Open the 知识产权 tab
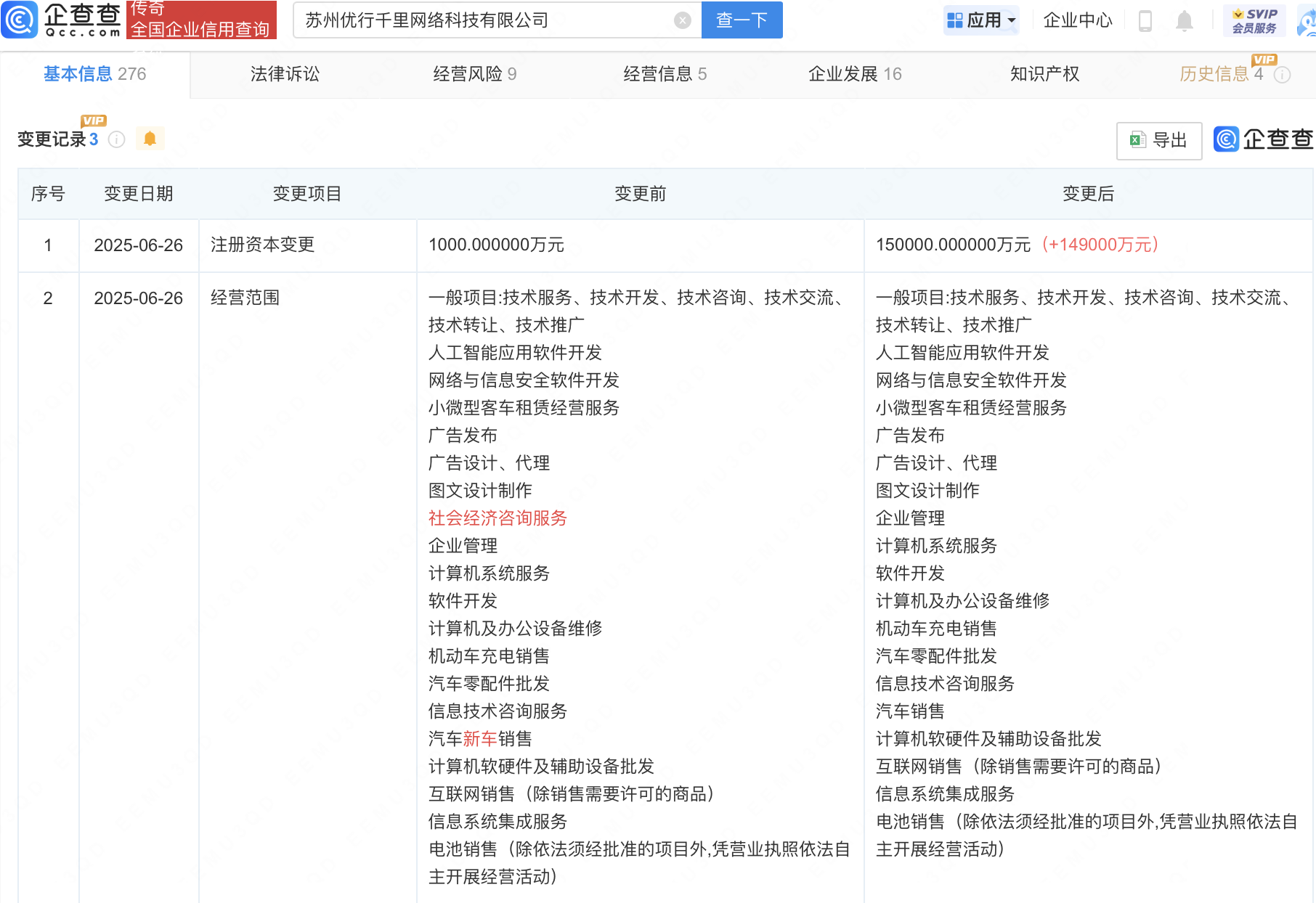The height and width of the screenshot is (903, 1316). point(1044,74)
